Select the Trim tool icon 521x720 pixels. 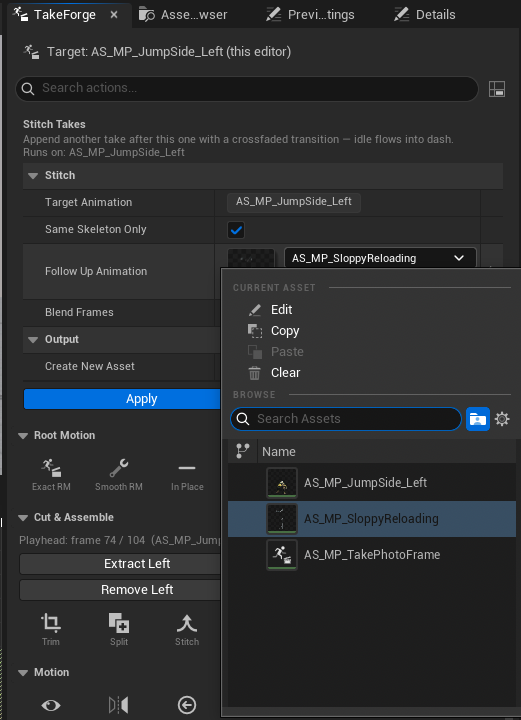50,623
